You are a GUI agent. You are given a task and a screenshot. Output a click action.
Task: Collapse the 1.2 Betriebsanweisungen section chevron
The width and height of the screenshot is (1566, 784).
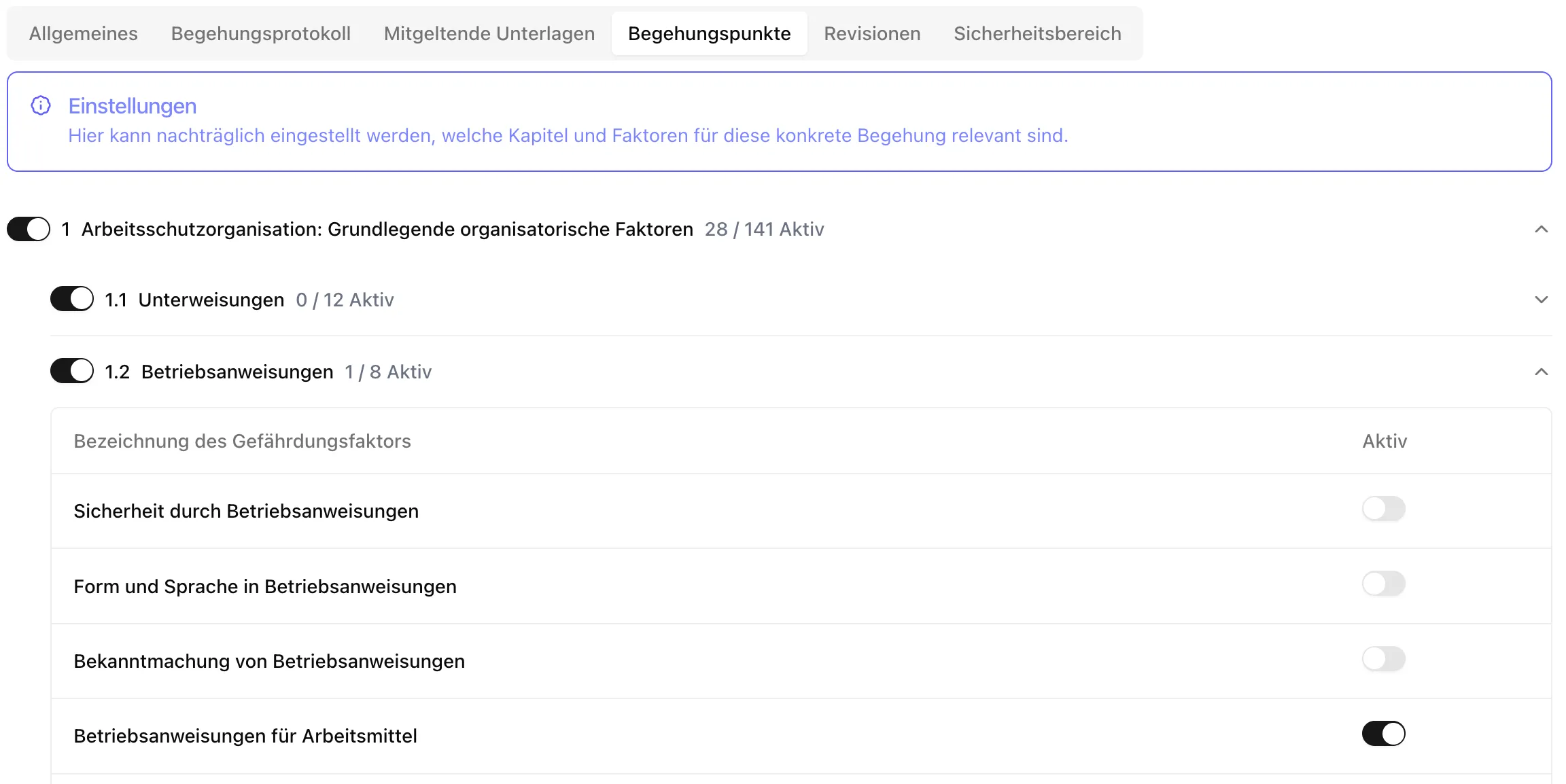pos(1541,372)
